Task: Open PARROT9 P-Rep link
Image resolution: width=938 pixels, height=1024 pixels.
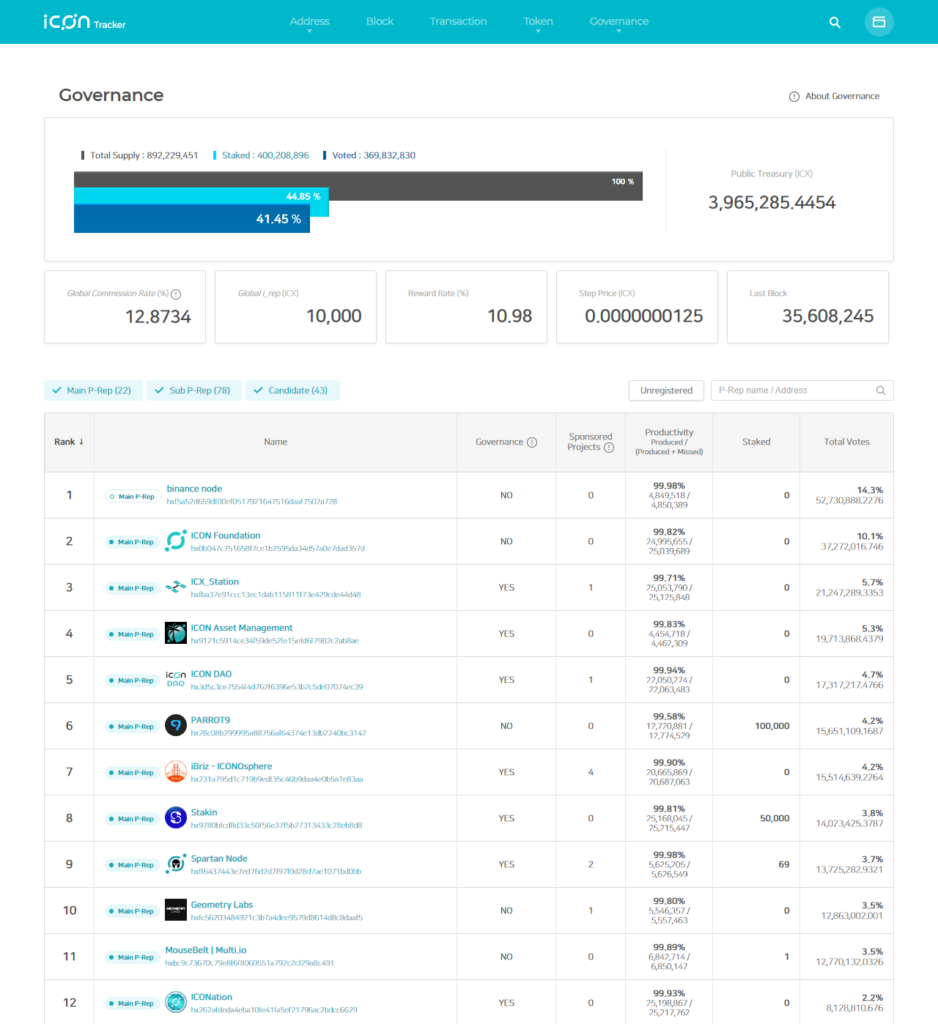Action: tap(210, 720)
